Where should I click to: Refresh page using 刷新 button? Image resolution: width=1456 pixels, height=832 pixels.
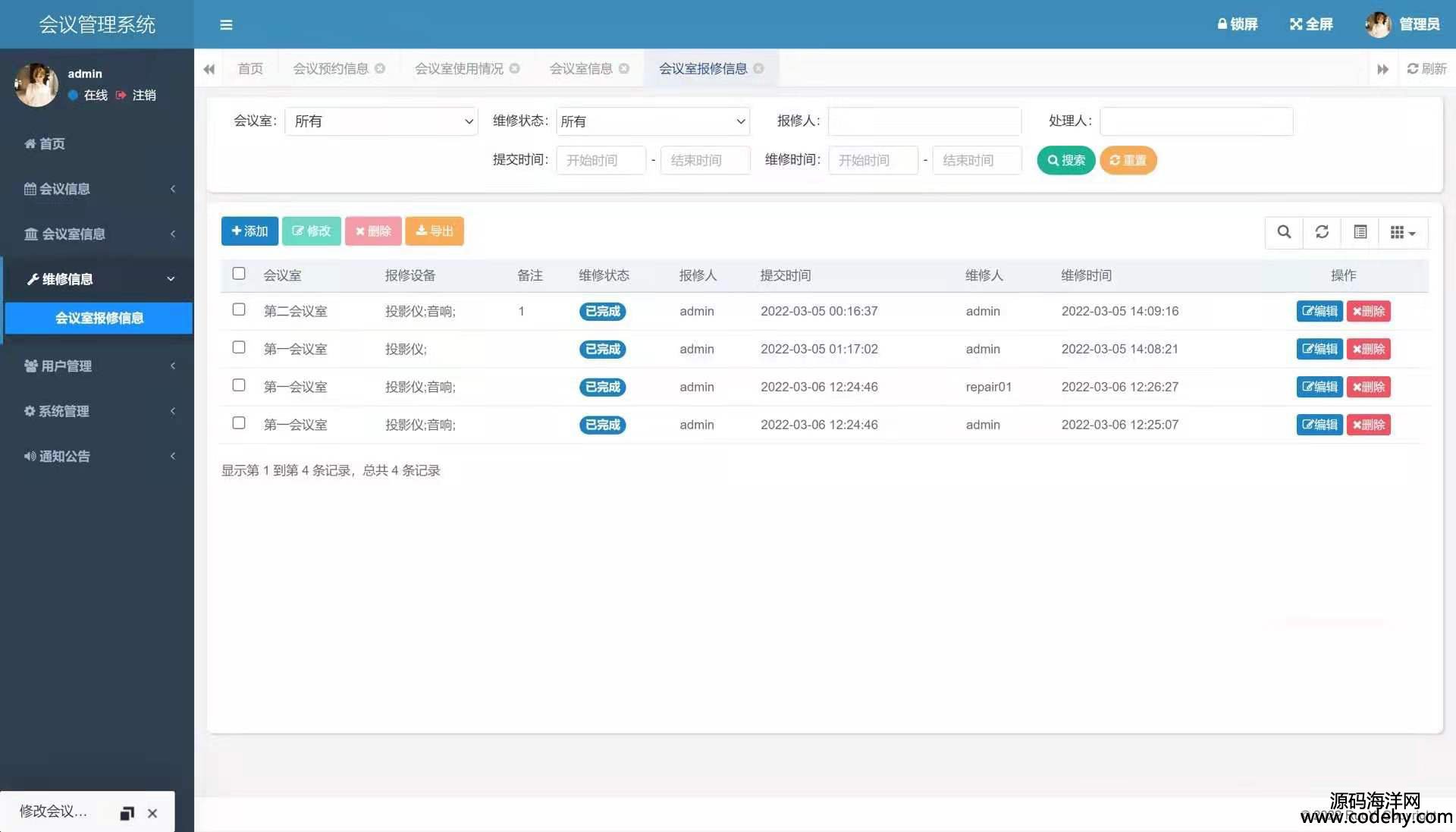pos(1426,69)
